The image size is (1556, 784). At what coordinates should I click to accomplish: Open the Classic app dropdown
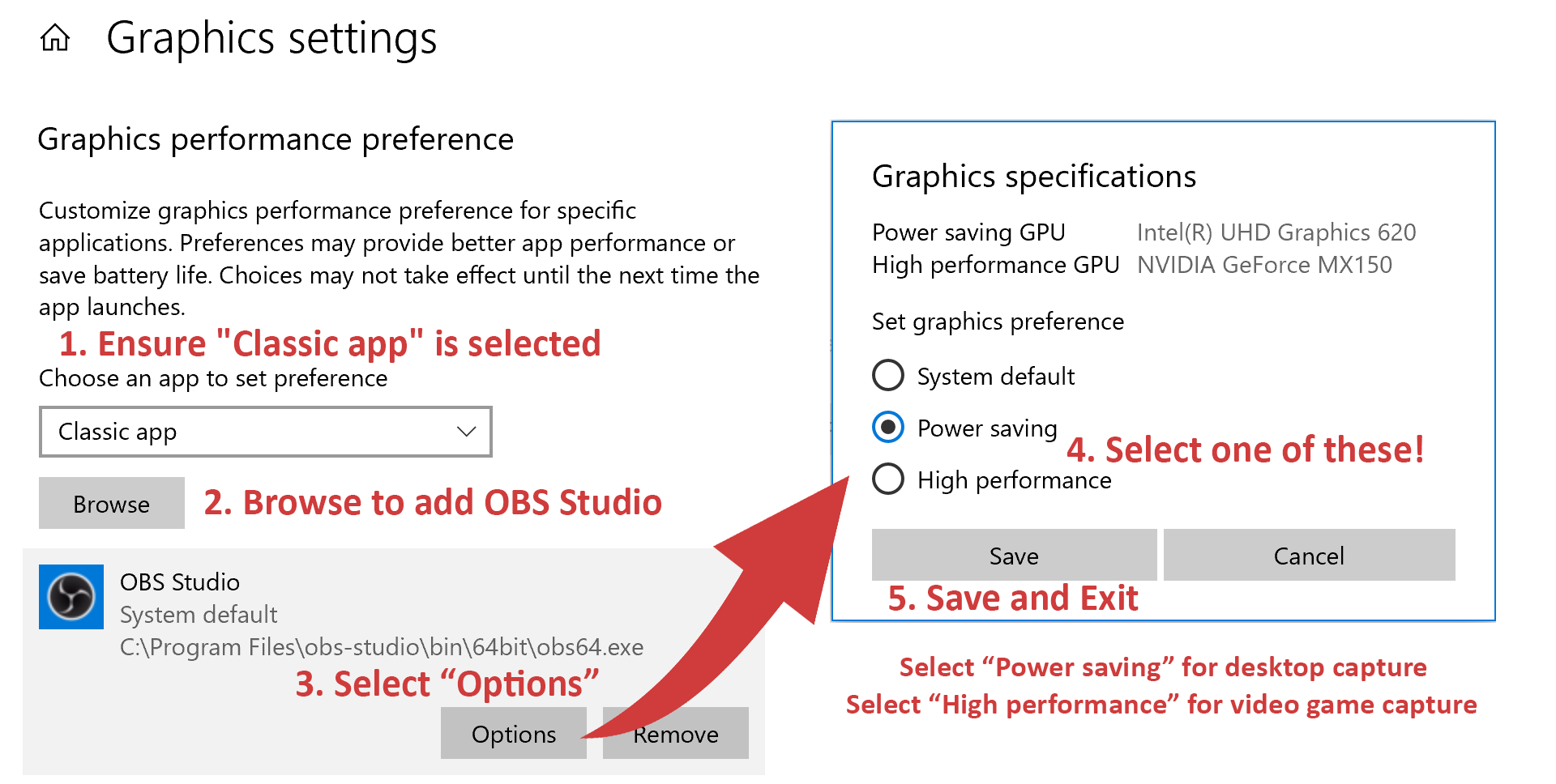pyautogui.click(x=265, y=432)
